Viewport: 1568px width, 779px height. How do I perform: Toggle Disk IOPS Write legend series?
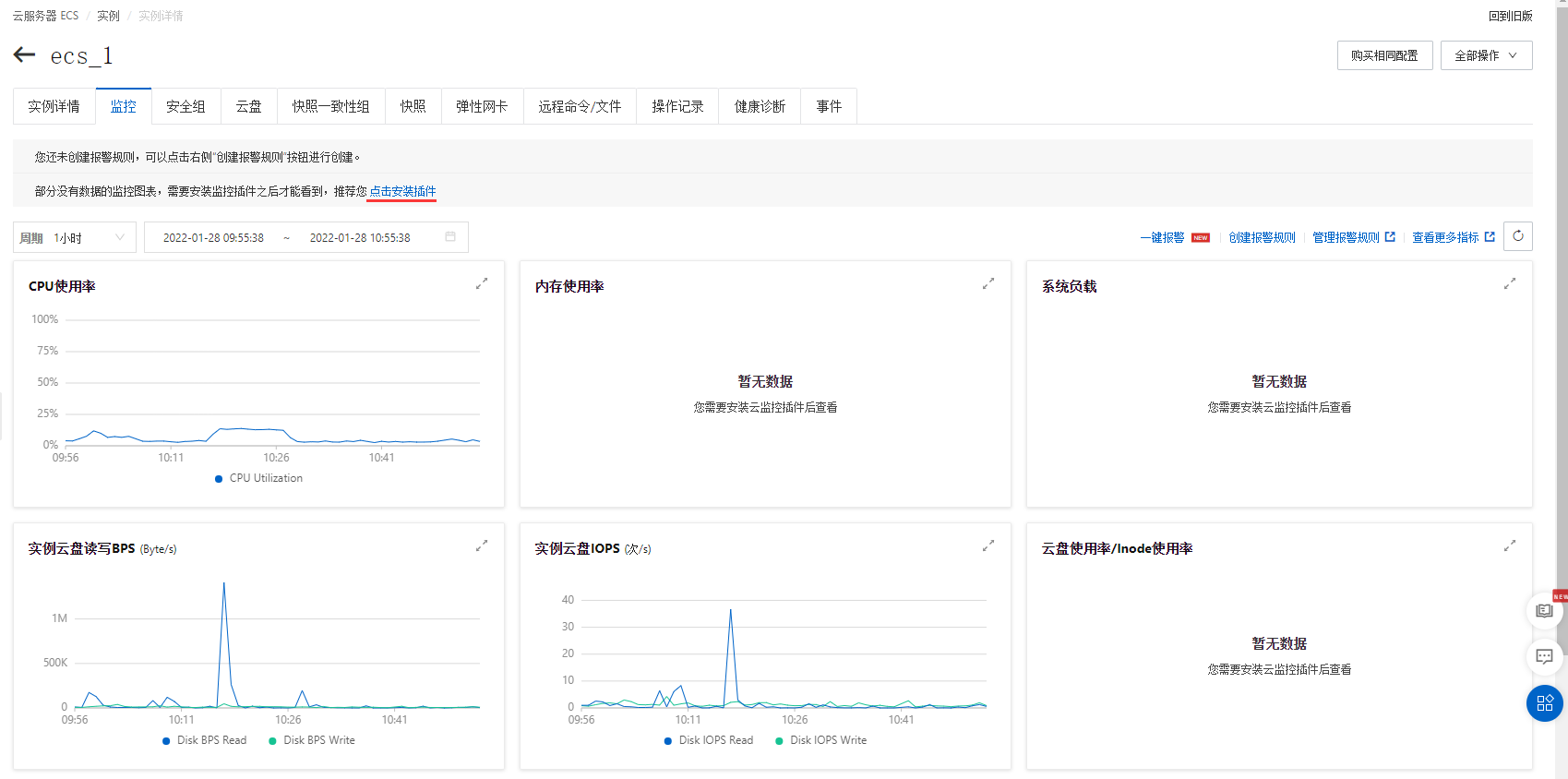click(821, 740)
